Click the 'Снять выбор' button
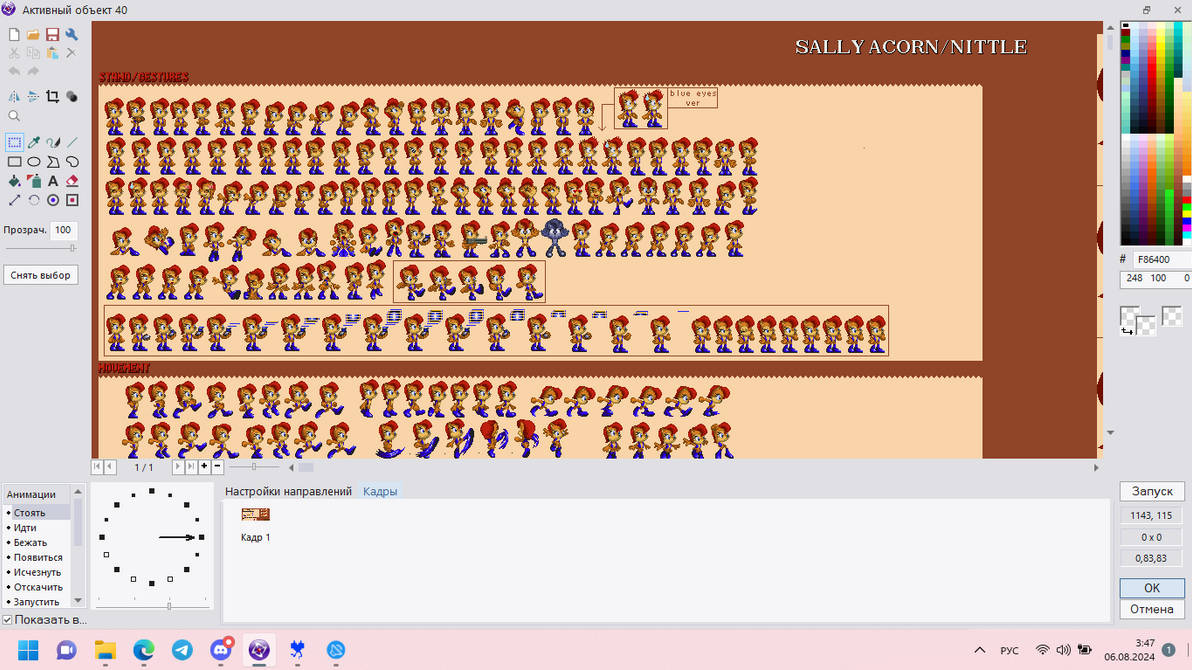 click(x=40, y=275)
